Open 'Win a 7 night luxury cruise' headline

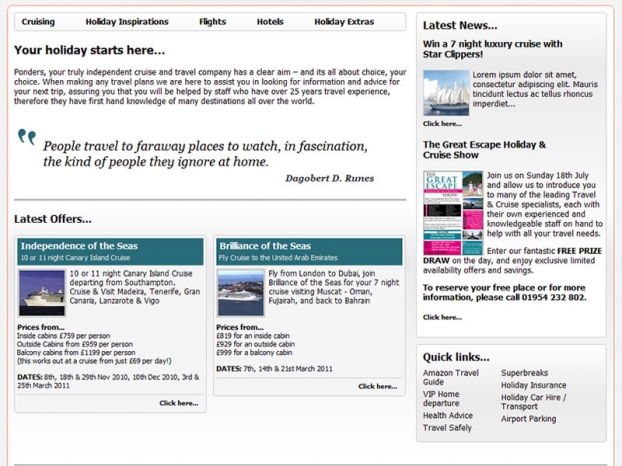[492, 49]
